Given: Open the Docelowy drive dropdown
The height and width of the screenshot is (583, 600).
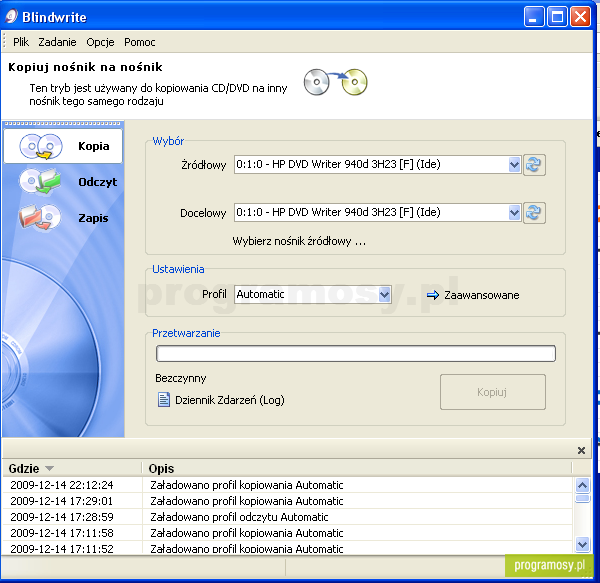Looking at the screenshot, I should [514, 213].
